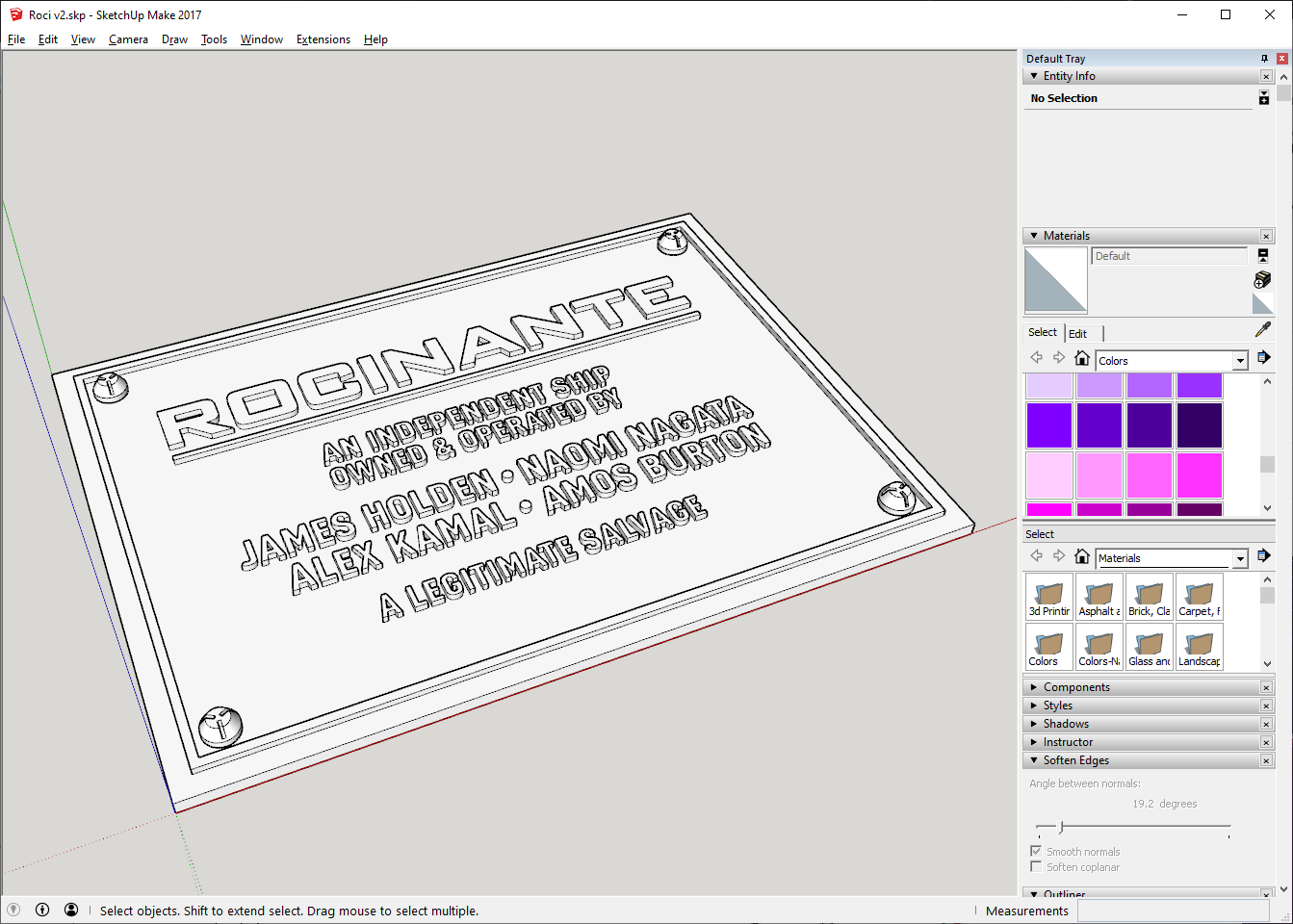Open the File menu
This screenshot has width=1293, height=924.
pyautogui.click(x=16, y=39)
